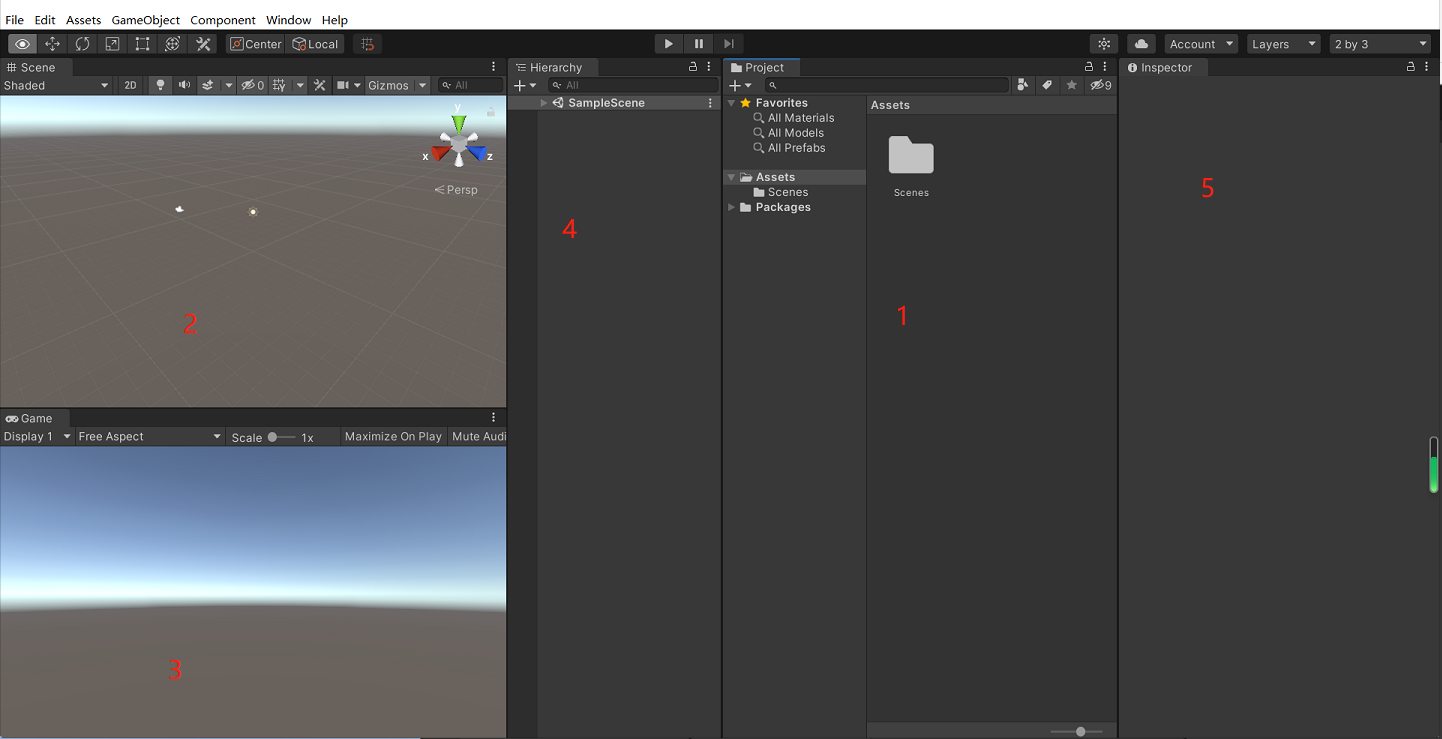1442x739 pixels.
Task: Open the File menu
Action: (15, 20)
